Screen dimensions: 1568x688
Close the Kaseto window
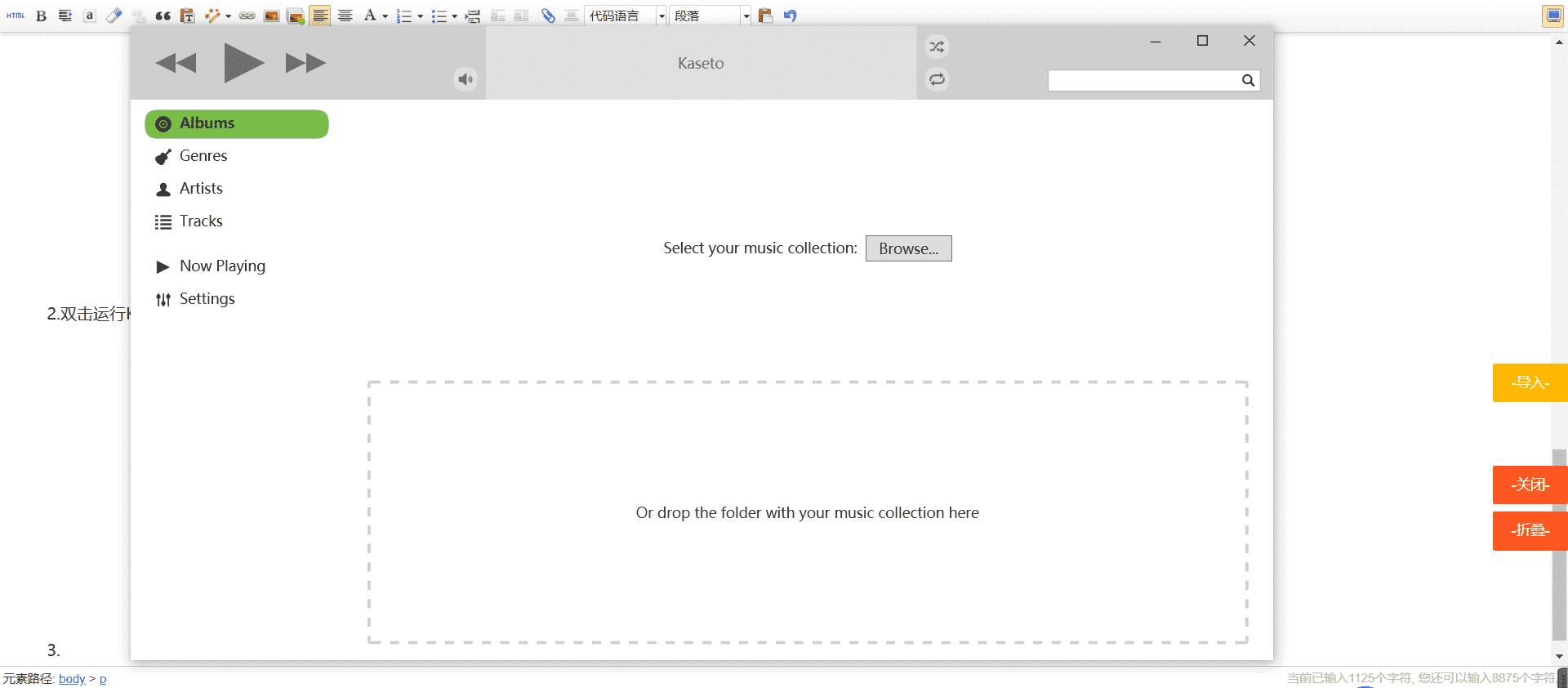coord(1249,41)
